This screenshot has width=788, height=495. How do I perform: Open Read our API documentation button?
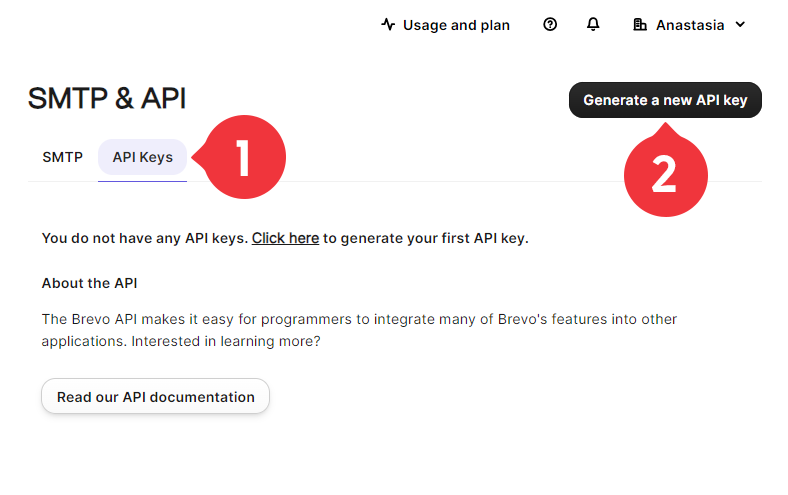[x=155, y=397]
